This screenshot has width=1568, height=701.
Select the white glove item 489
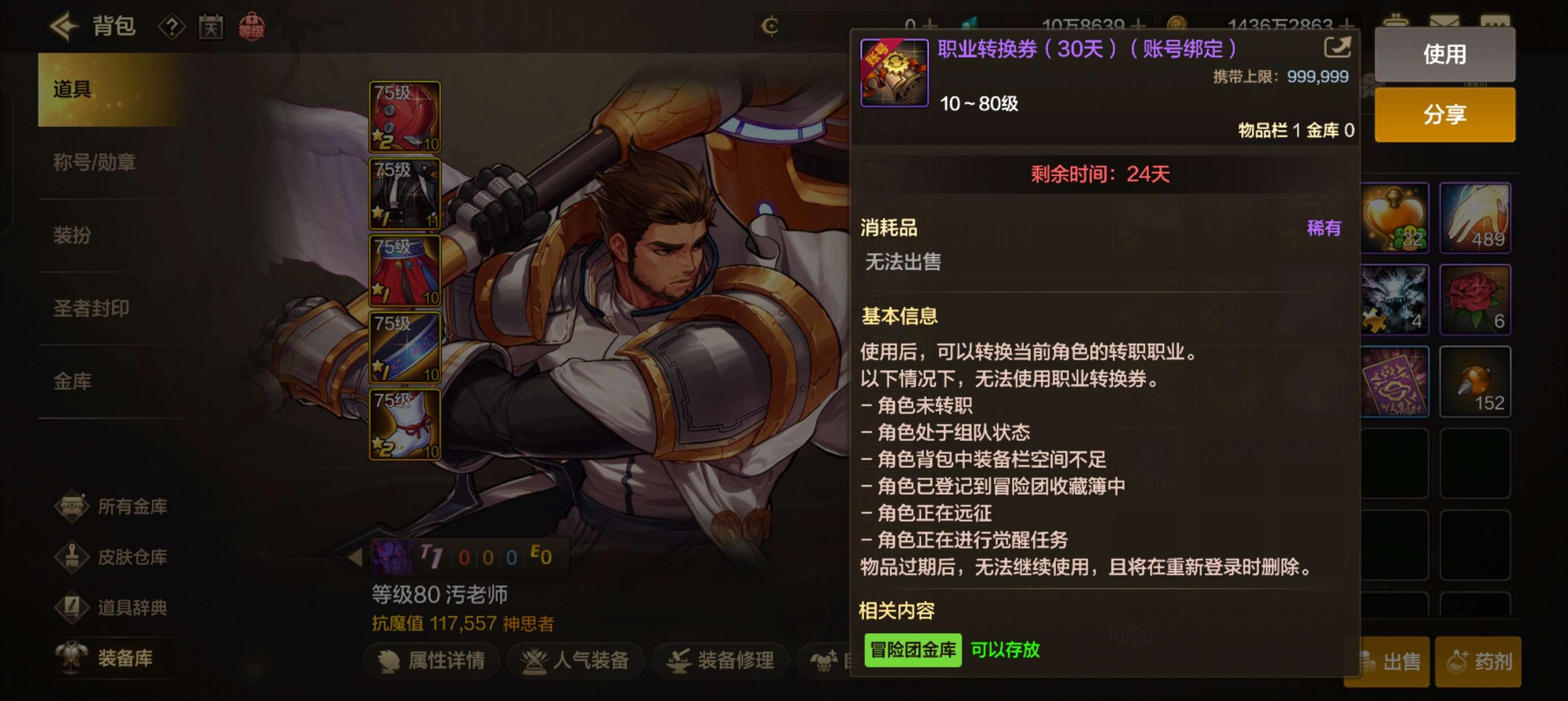click(x=1474, y=218)
